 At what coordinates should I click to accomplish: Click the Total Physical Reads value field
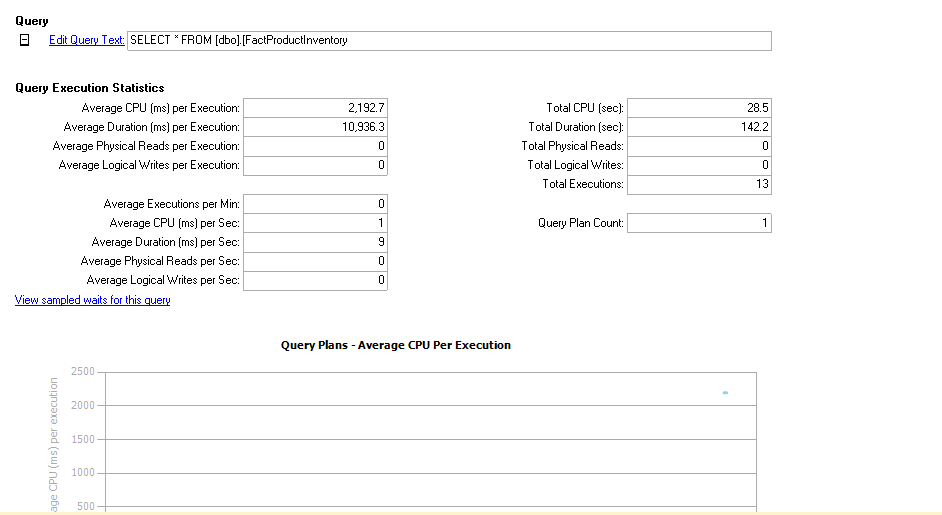(699, 146)
